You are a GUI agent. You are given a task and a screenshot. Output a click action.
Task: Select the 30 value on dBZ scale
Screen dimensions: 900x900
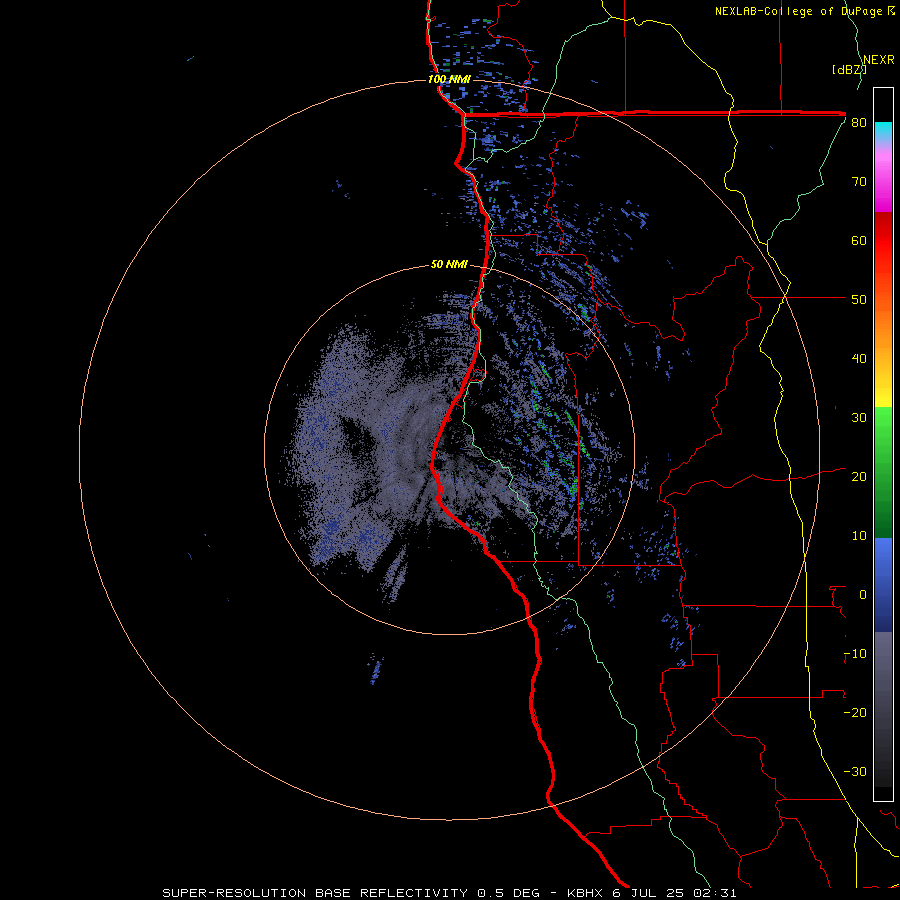point(859,418)
